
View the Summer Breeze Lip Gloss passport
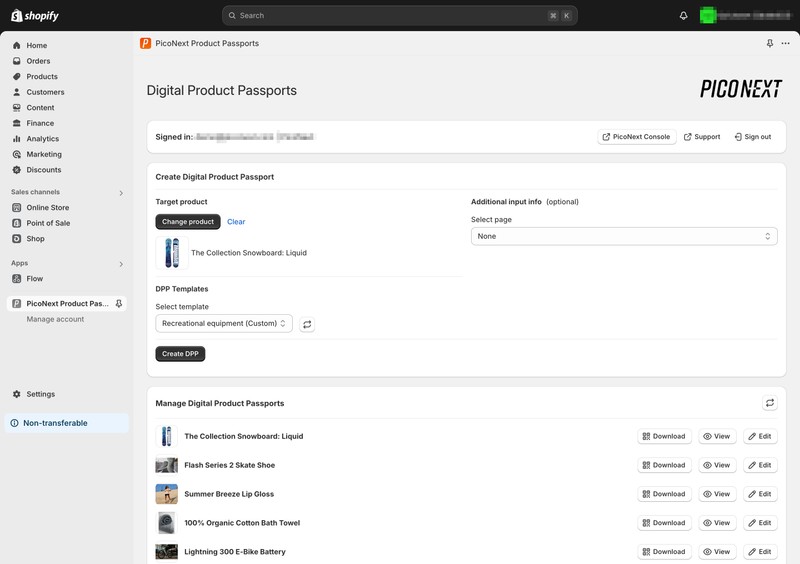716,494
